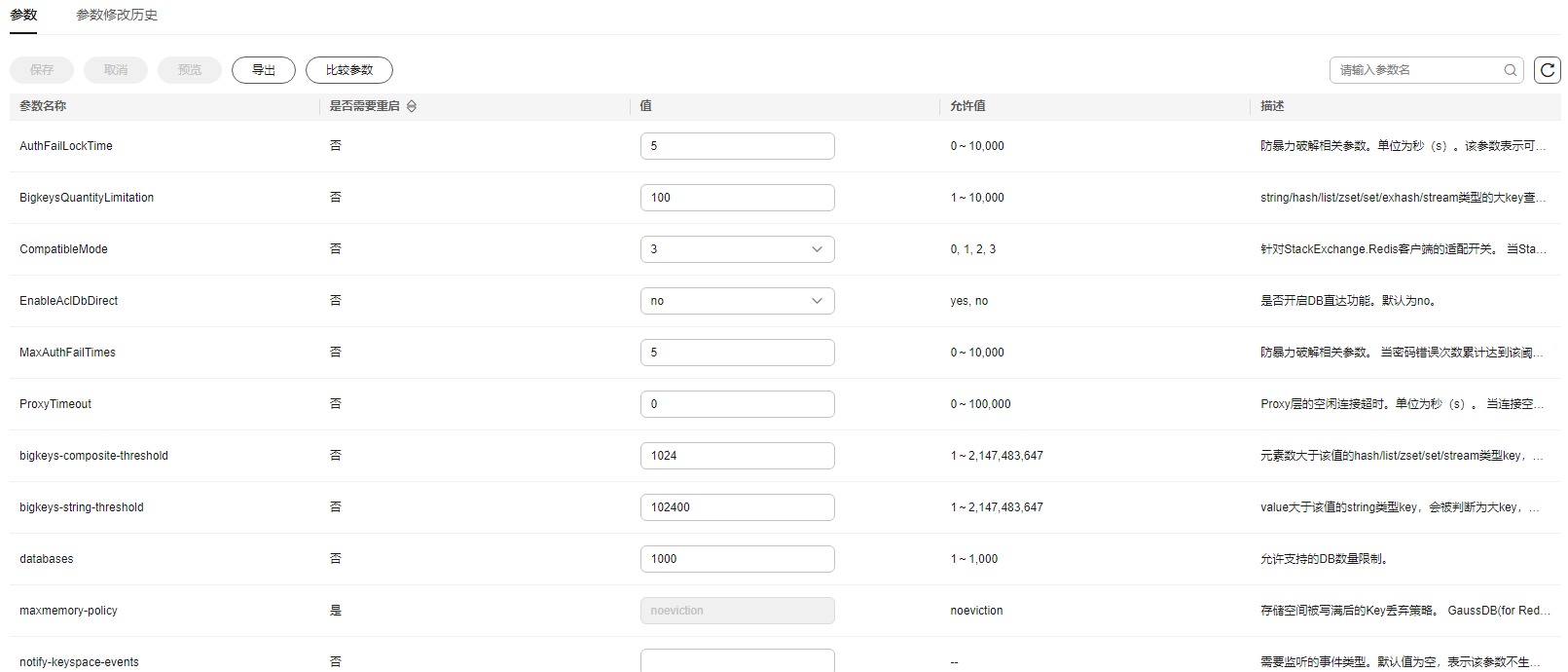Image resolution: width=1568 pixels, height=672 pixels.
Task: Sort by restart-required column icon
Action: (412, 106)
